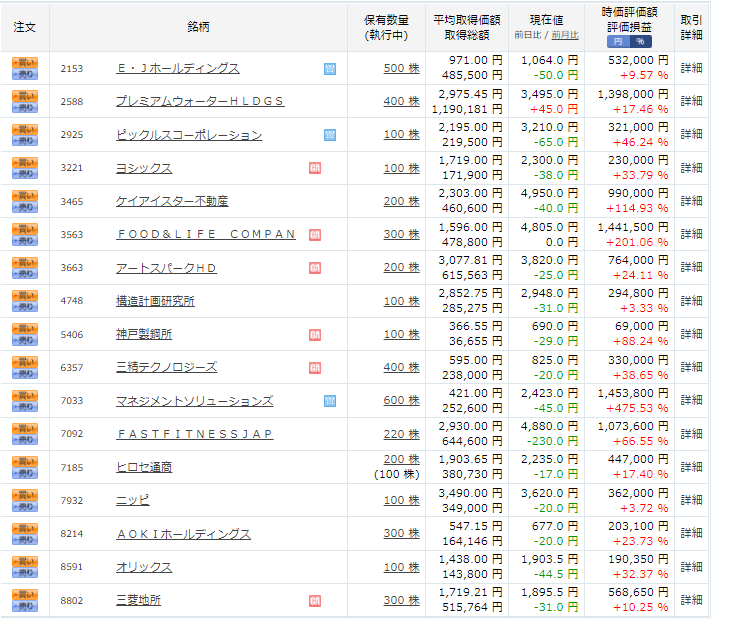Open the AOKIホールディングス stock link
Screen dimensions: 731x619
tap(183, 534)
